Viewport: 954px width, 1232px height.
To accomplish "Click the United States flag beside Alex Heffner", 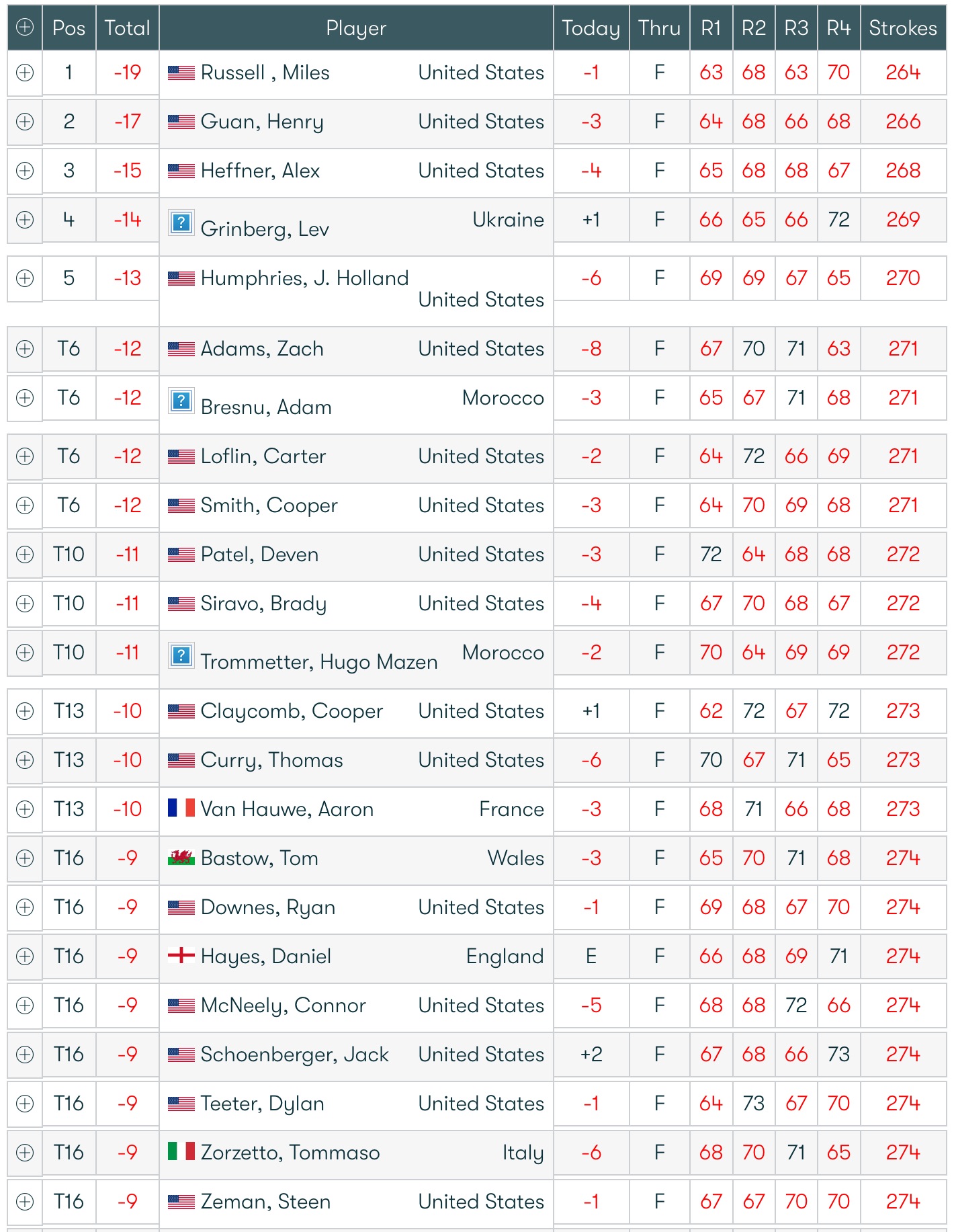I will 181,171.
